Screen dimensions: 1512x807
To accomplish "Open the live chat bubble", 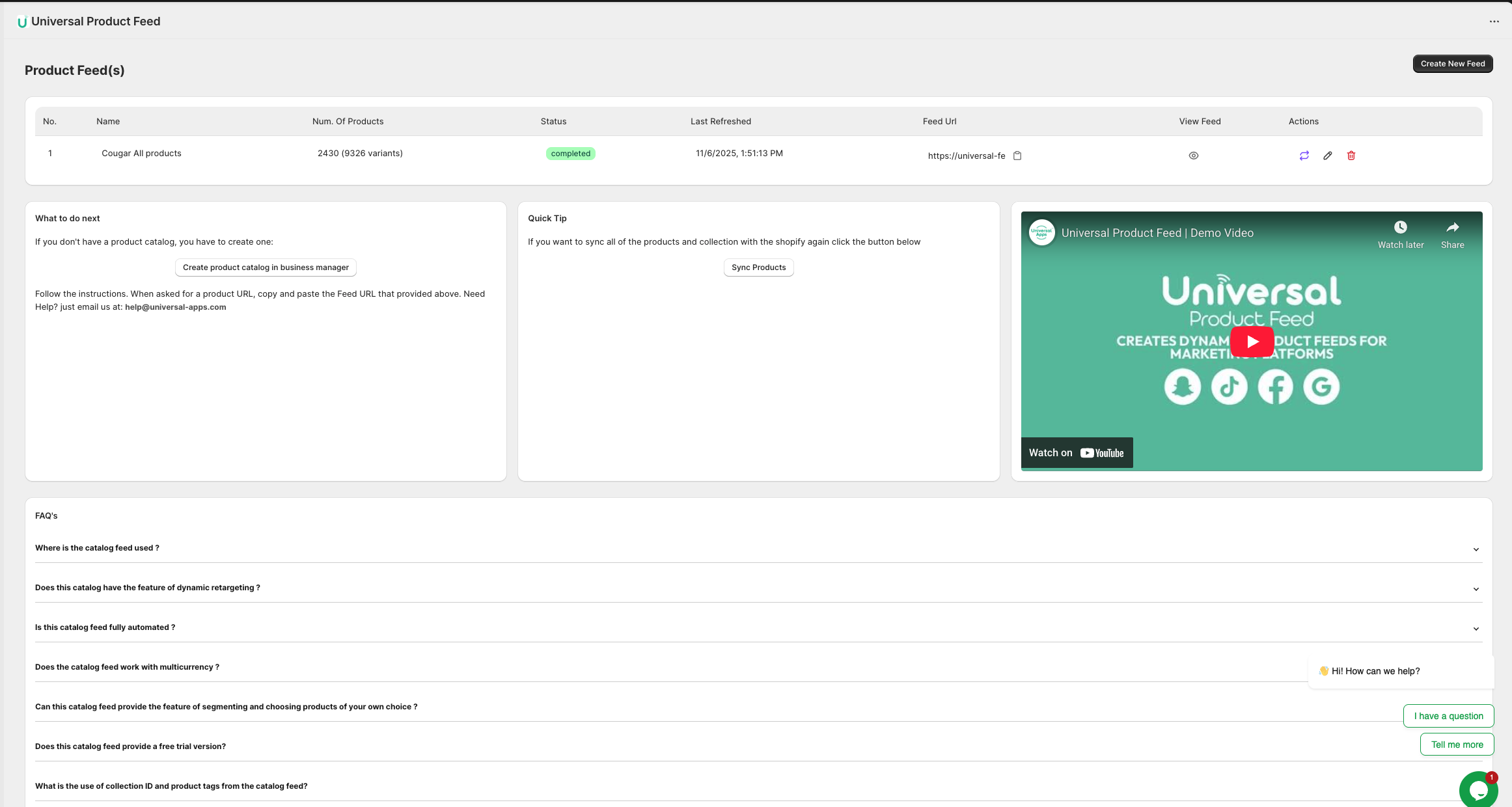I will coord(1478,789).
